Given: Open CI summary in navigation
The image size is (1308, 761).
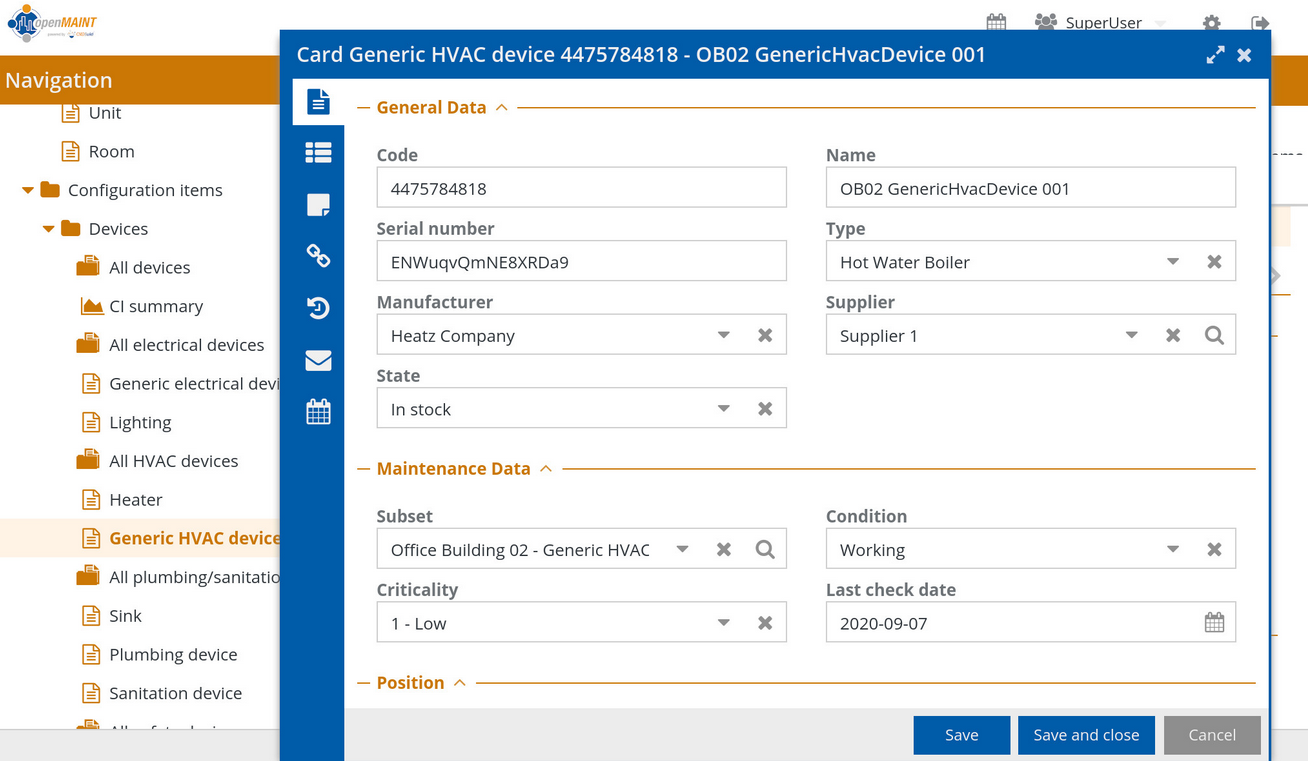Looking at the screenshot, I should pyautogui.click(x=156, y=306).
